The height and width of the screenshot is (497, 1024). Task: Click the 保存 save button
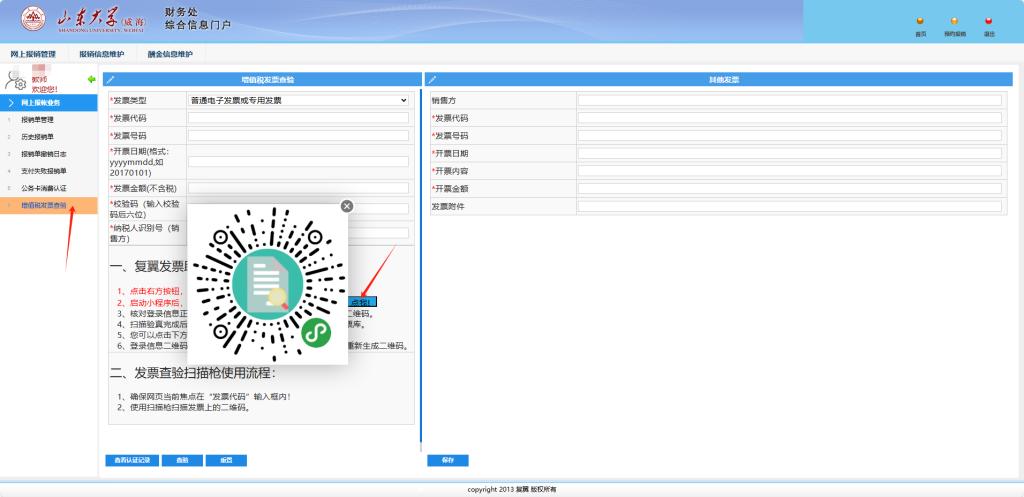point(447,460)
